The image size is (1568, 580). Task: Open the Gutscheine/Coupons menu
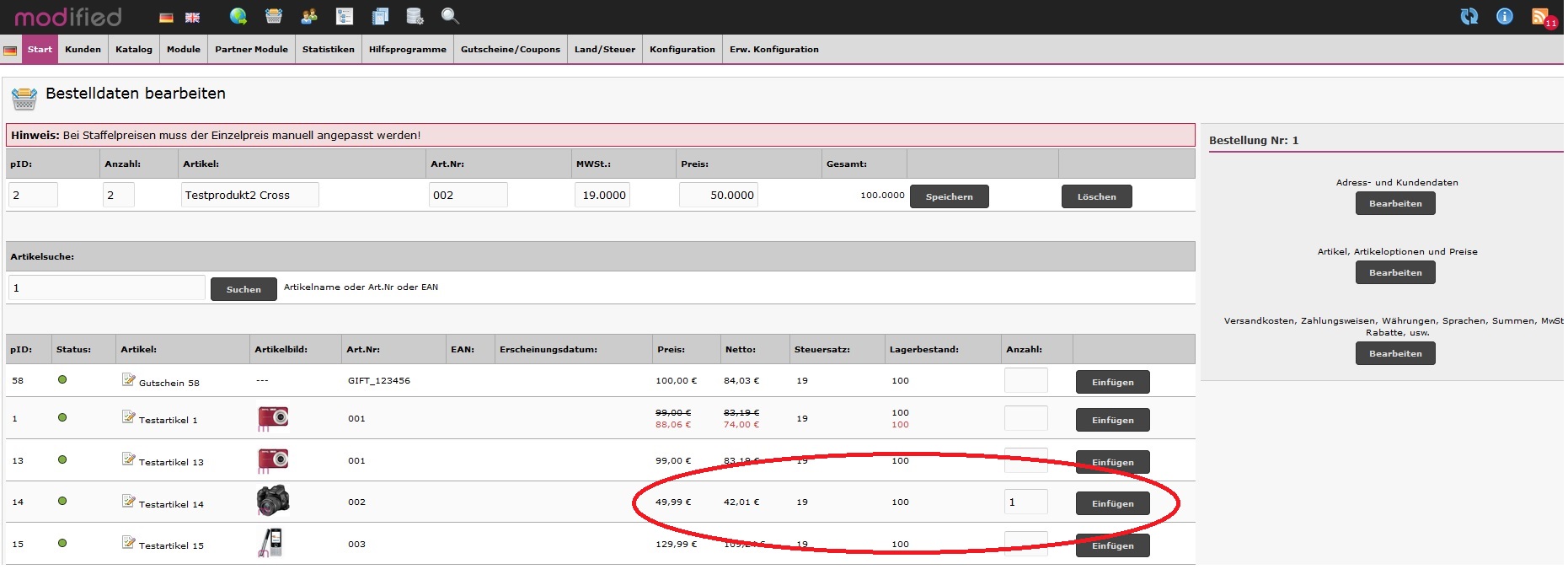(x=510, y=50)
